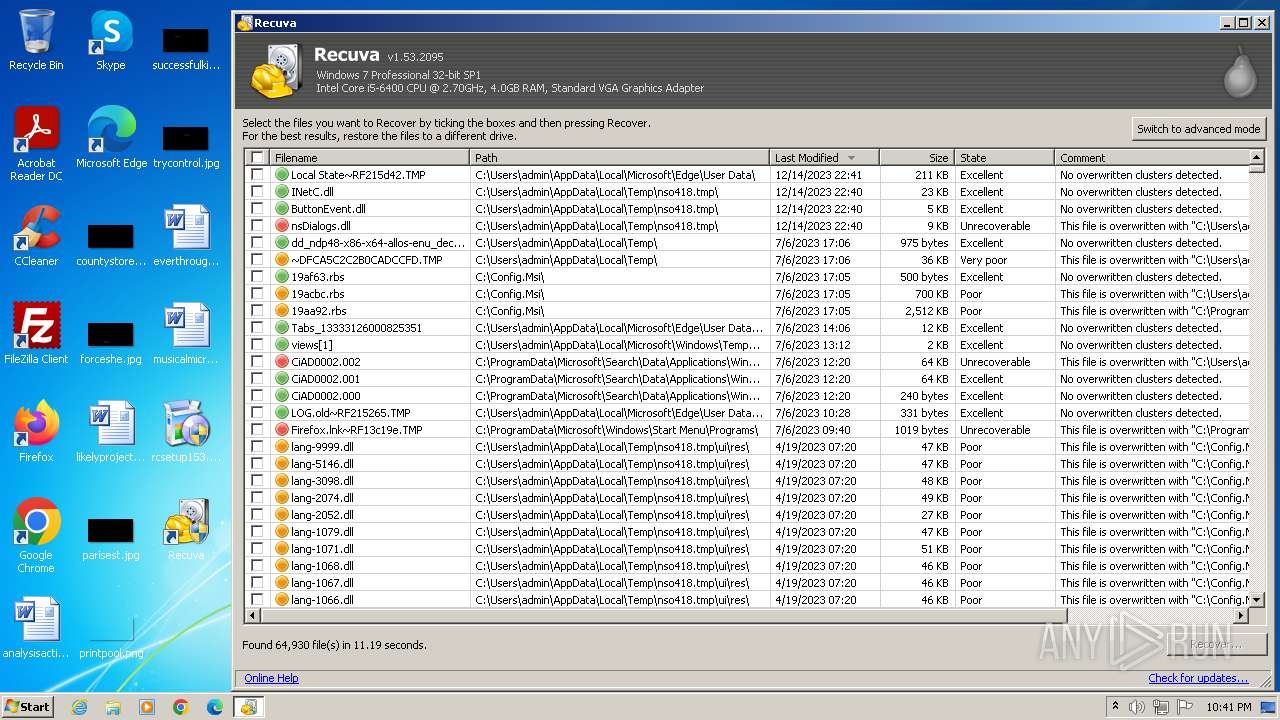
Task: Select the lang-2052.dll file row
Action: coord(748,515)
